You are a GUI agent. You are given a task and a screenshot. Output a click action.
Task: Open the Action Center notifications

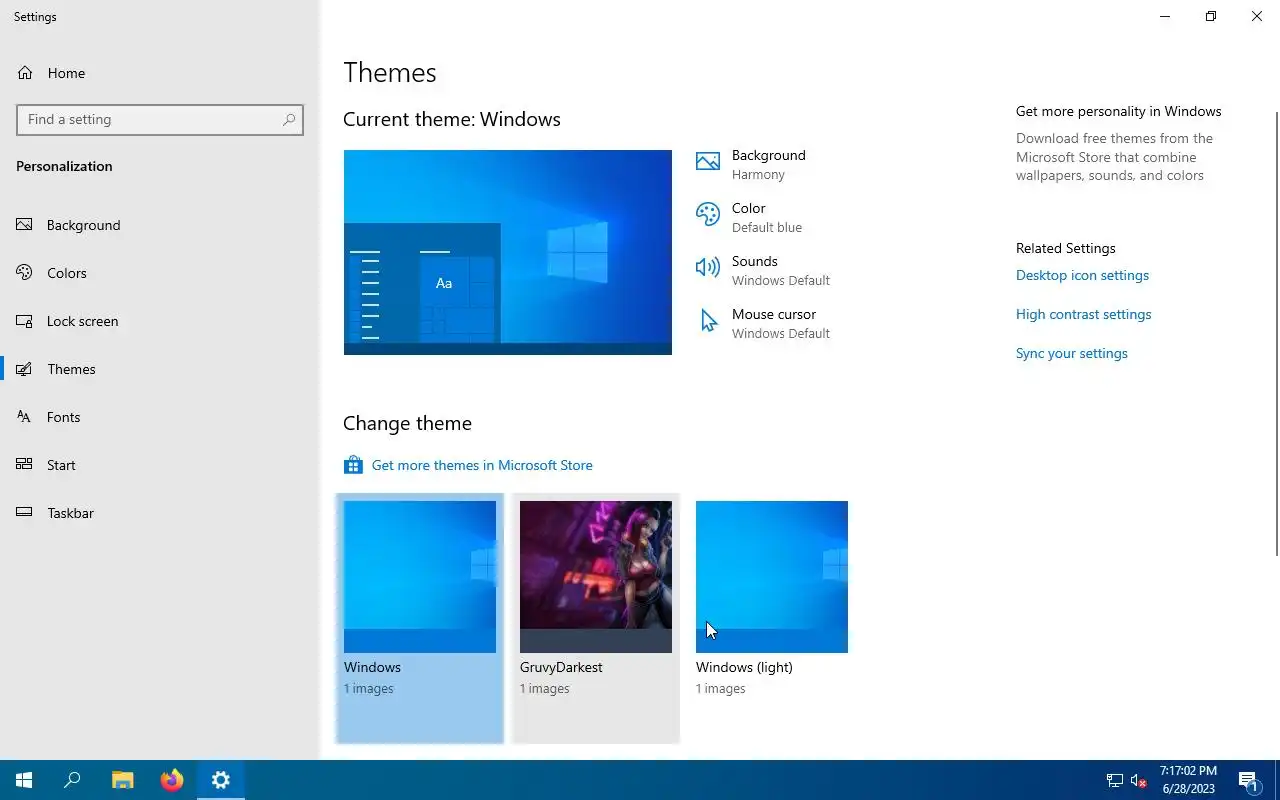[1249, 780]
